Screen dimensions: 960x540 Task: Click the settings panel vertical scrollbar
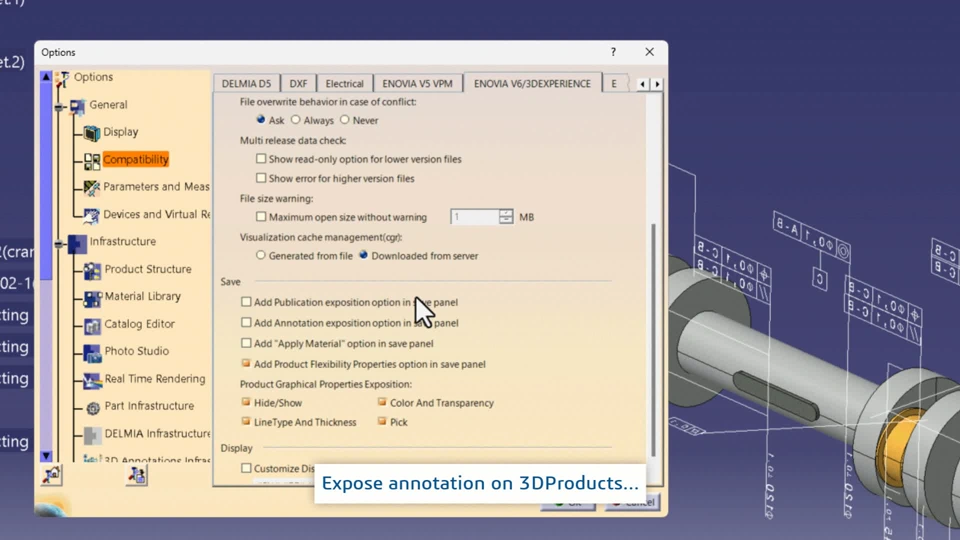click(653, 340)
